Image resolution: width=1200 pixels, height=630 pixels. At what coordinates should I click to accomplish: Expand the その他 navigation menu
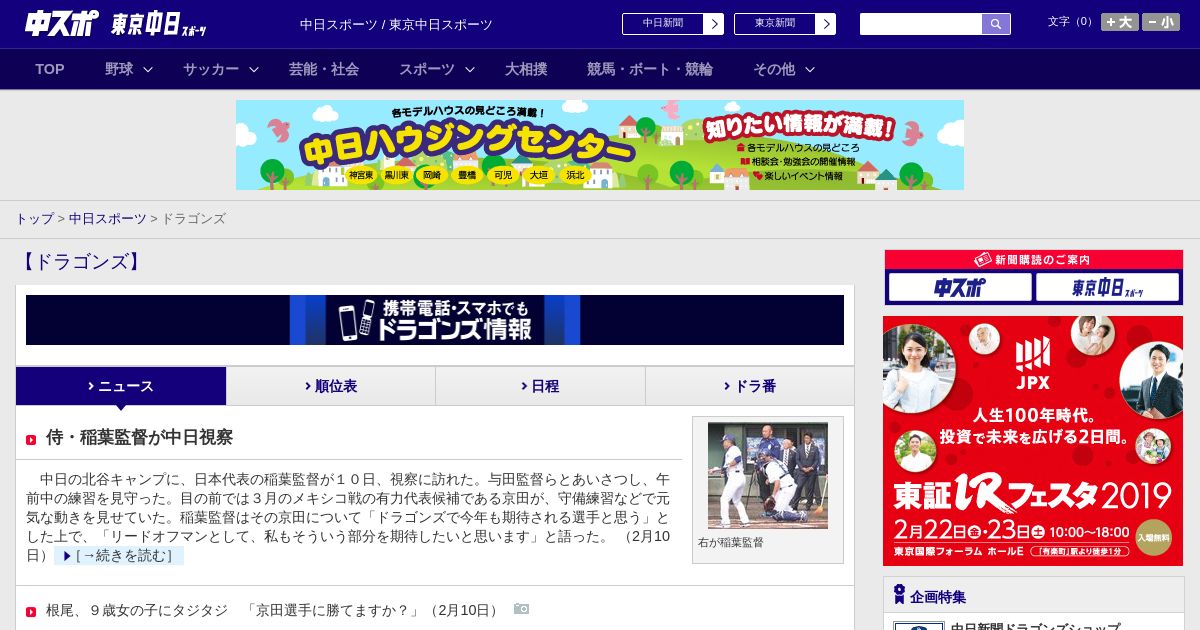pos(784,69)
